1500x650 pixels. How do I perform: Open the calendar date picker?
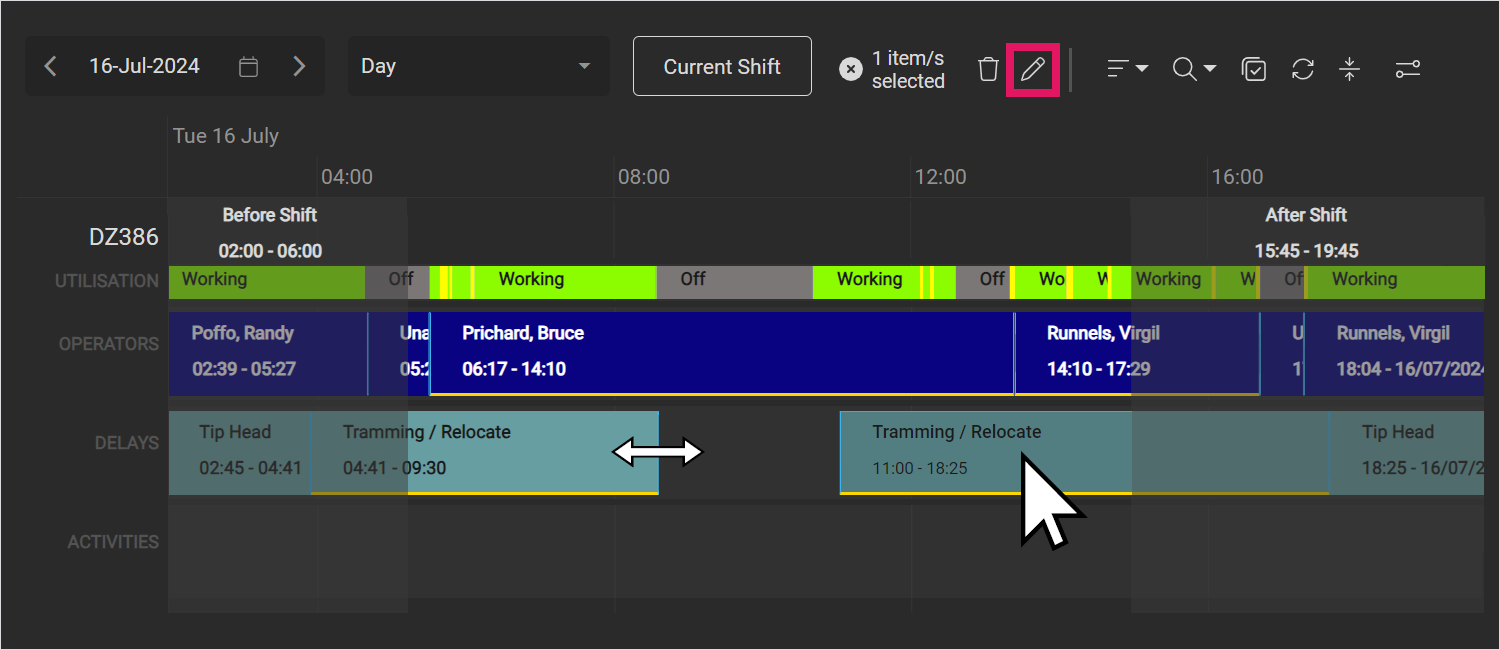click(x=249, y=67)
